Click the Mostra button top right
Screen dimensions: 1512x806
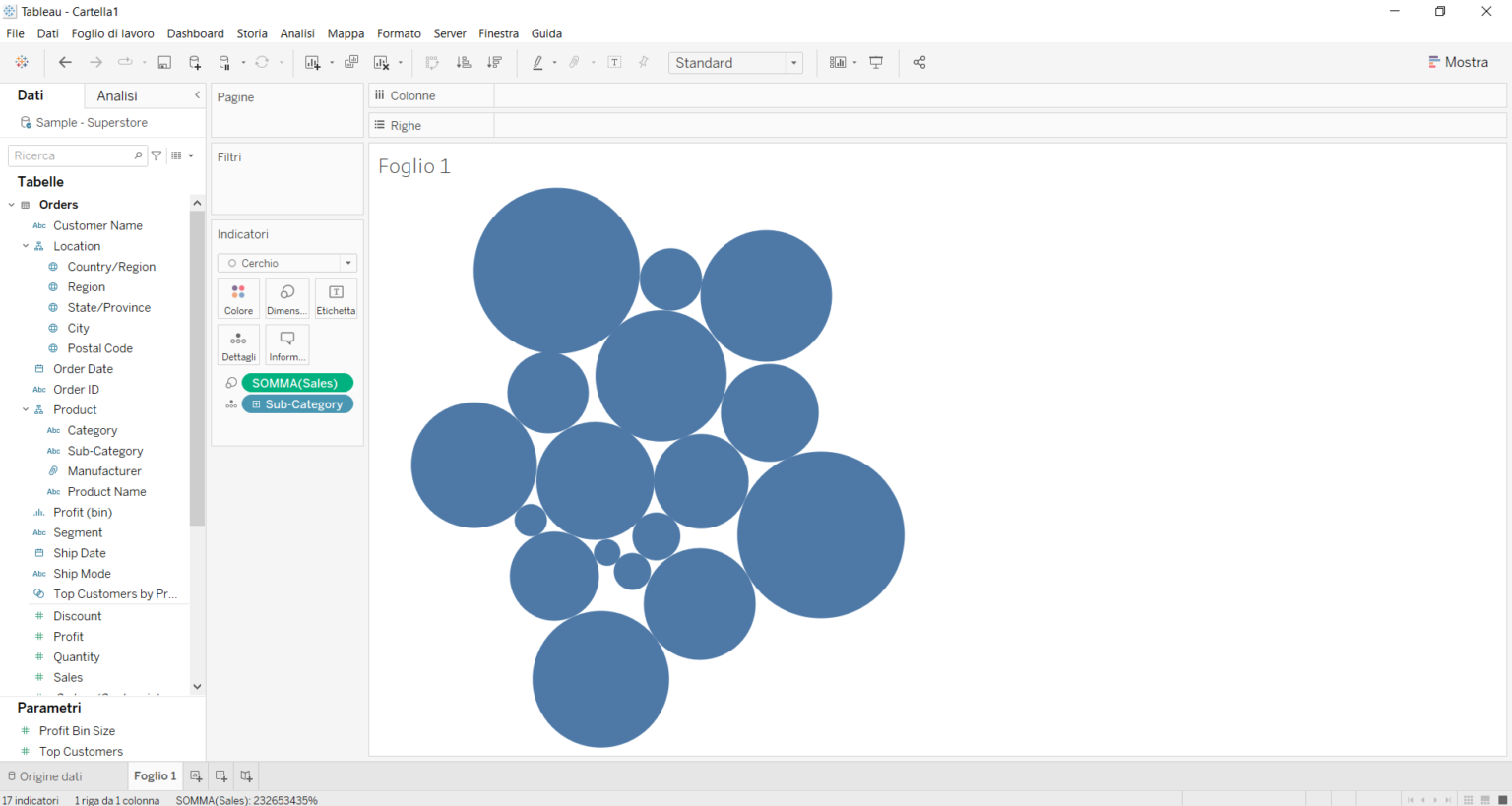[x=1458, y=61]
